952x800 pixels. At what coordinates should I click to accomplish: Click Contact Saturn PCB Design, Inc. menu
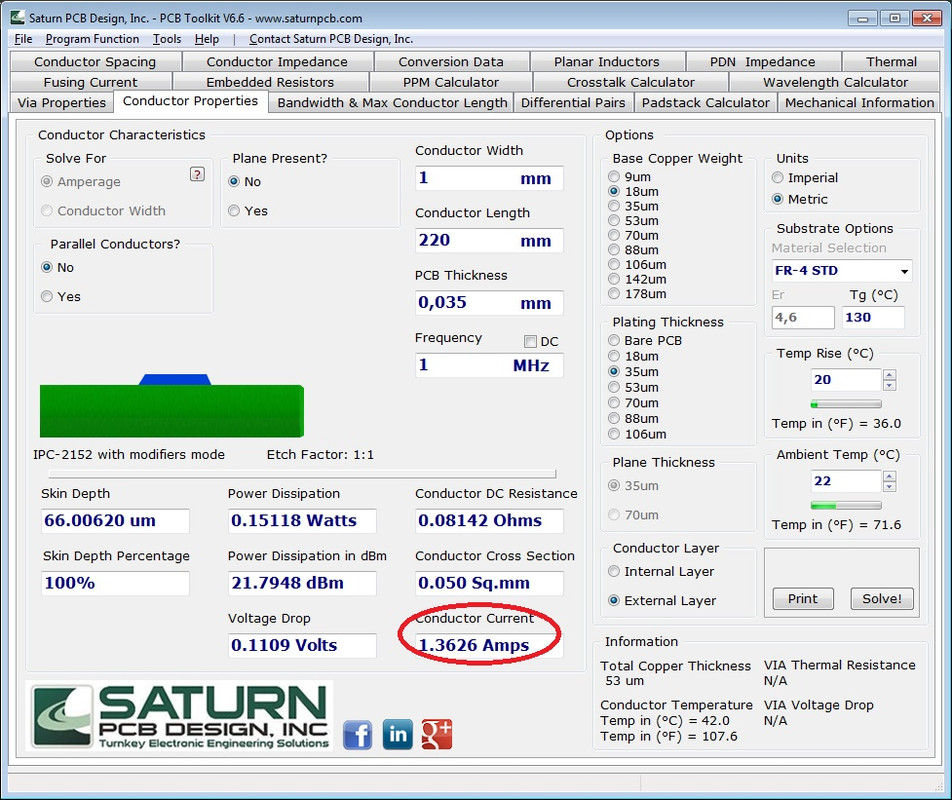331,39
